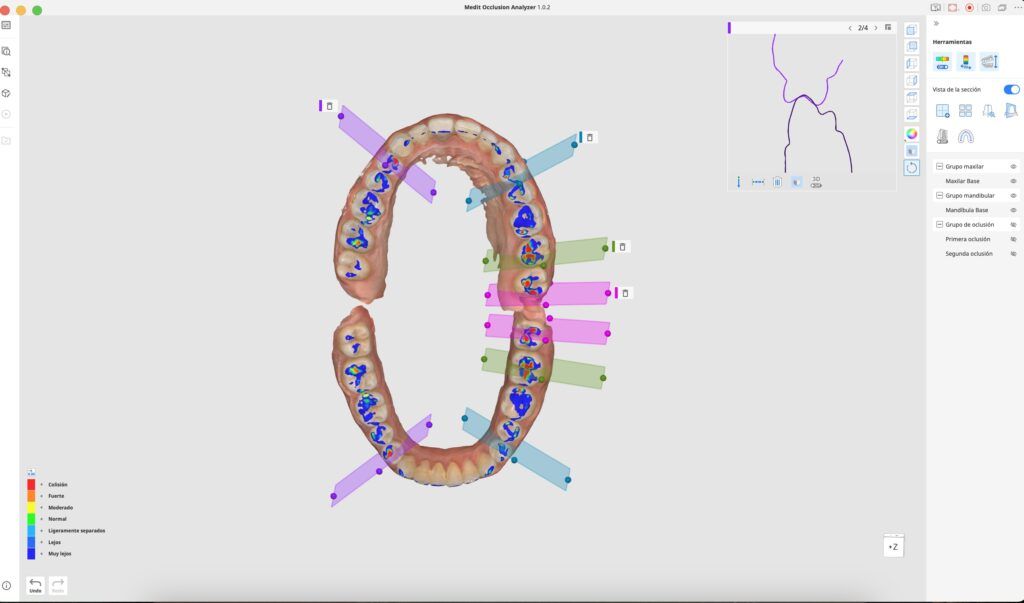Select Segunda oclusión in the tree
Screen dimensions: 1024x603
click(968, 253)
